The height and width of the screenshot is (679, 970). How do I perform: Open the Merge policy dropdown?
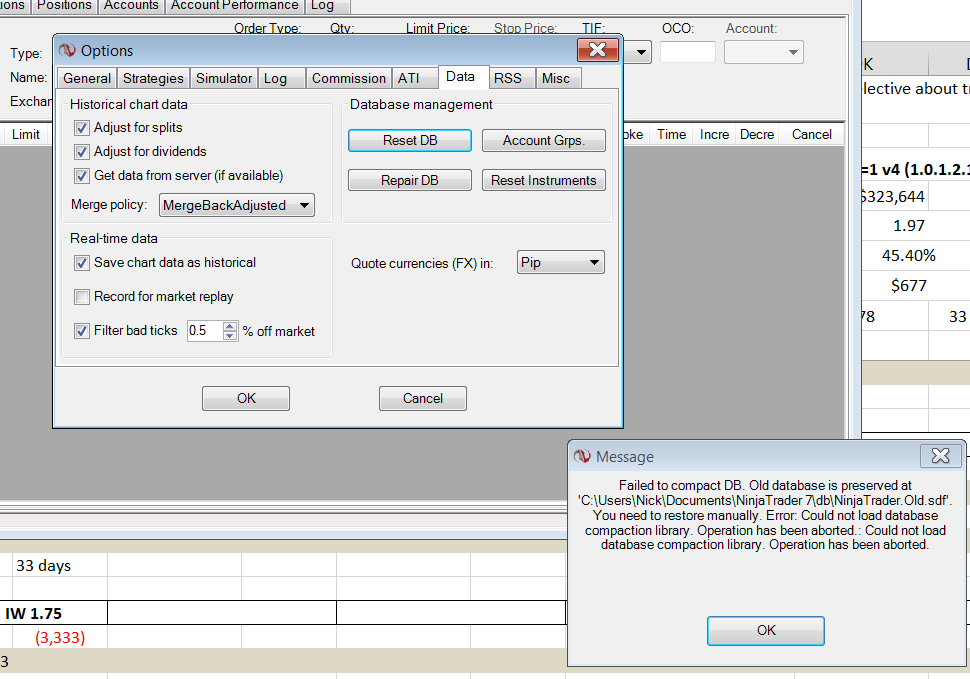click(x=237, y=205)
